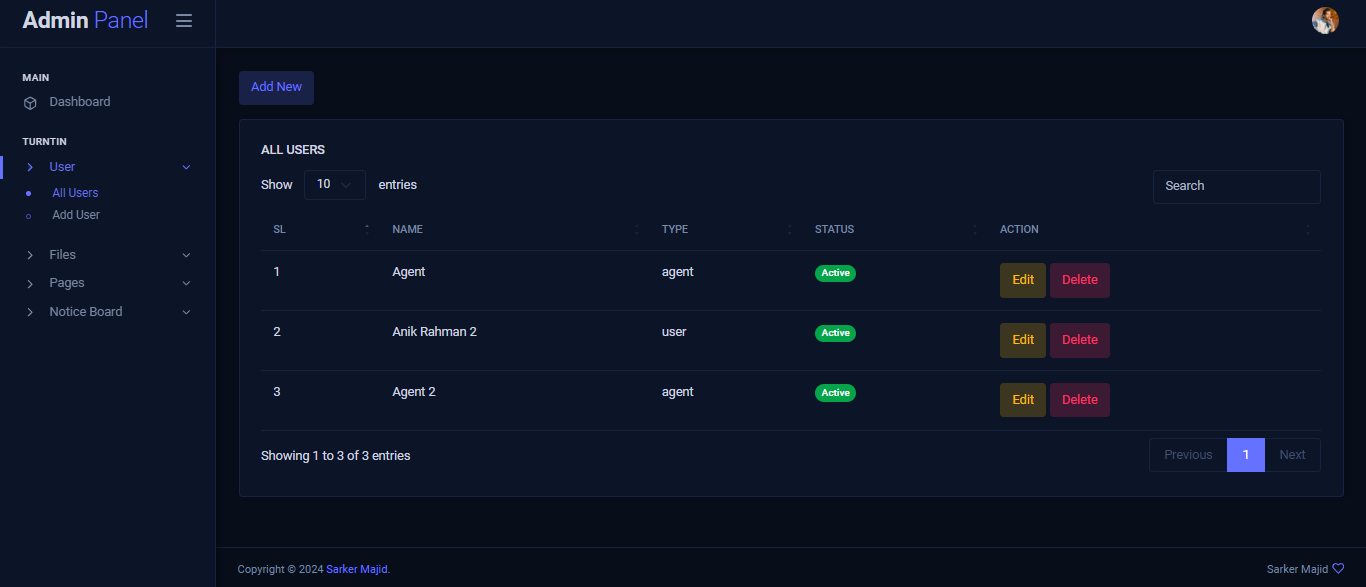This screenshot has height=587, width=1366.
Task: Edit the Agent user row
Action: (1023, 280)
